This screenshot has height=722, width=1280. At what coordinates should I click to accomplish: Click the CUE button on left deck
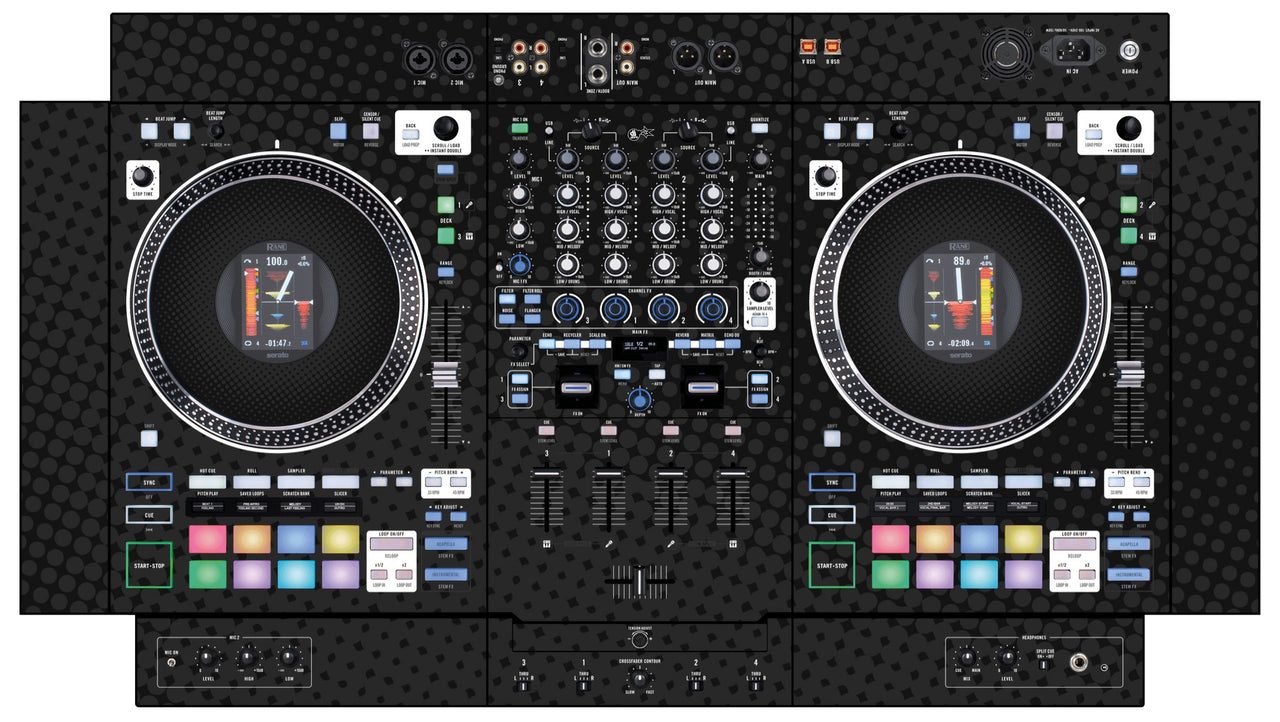[x=148, y=515]
